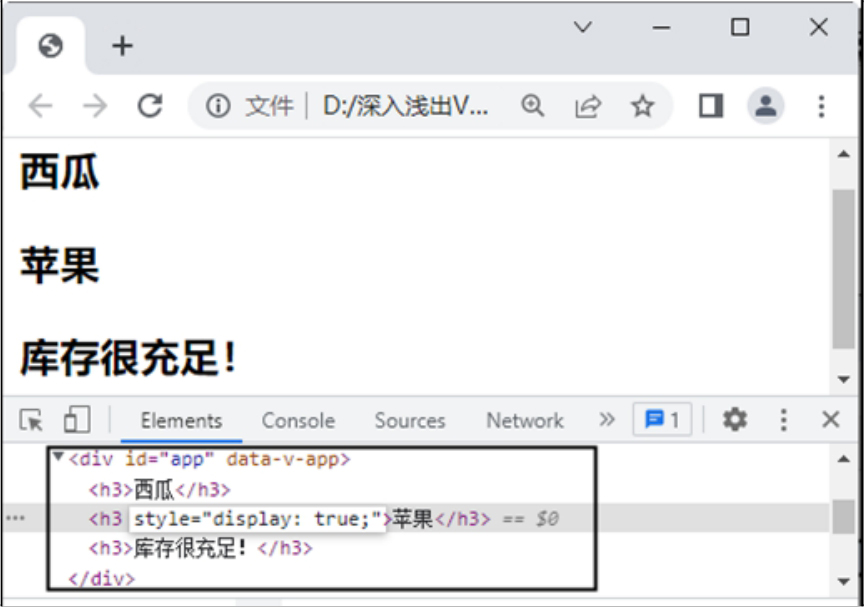Click the share page icon
The image size is (864, 607).
[x=587, y=106]
